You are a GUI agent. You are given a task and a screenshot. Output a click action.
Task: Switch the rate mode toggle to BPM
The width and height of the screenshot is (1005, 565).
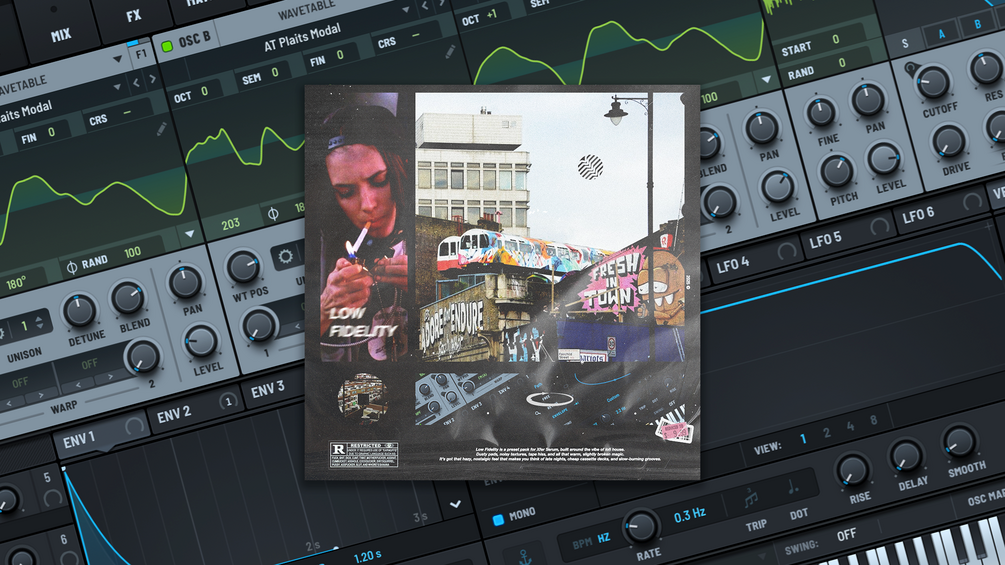582,543
